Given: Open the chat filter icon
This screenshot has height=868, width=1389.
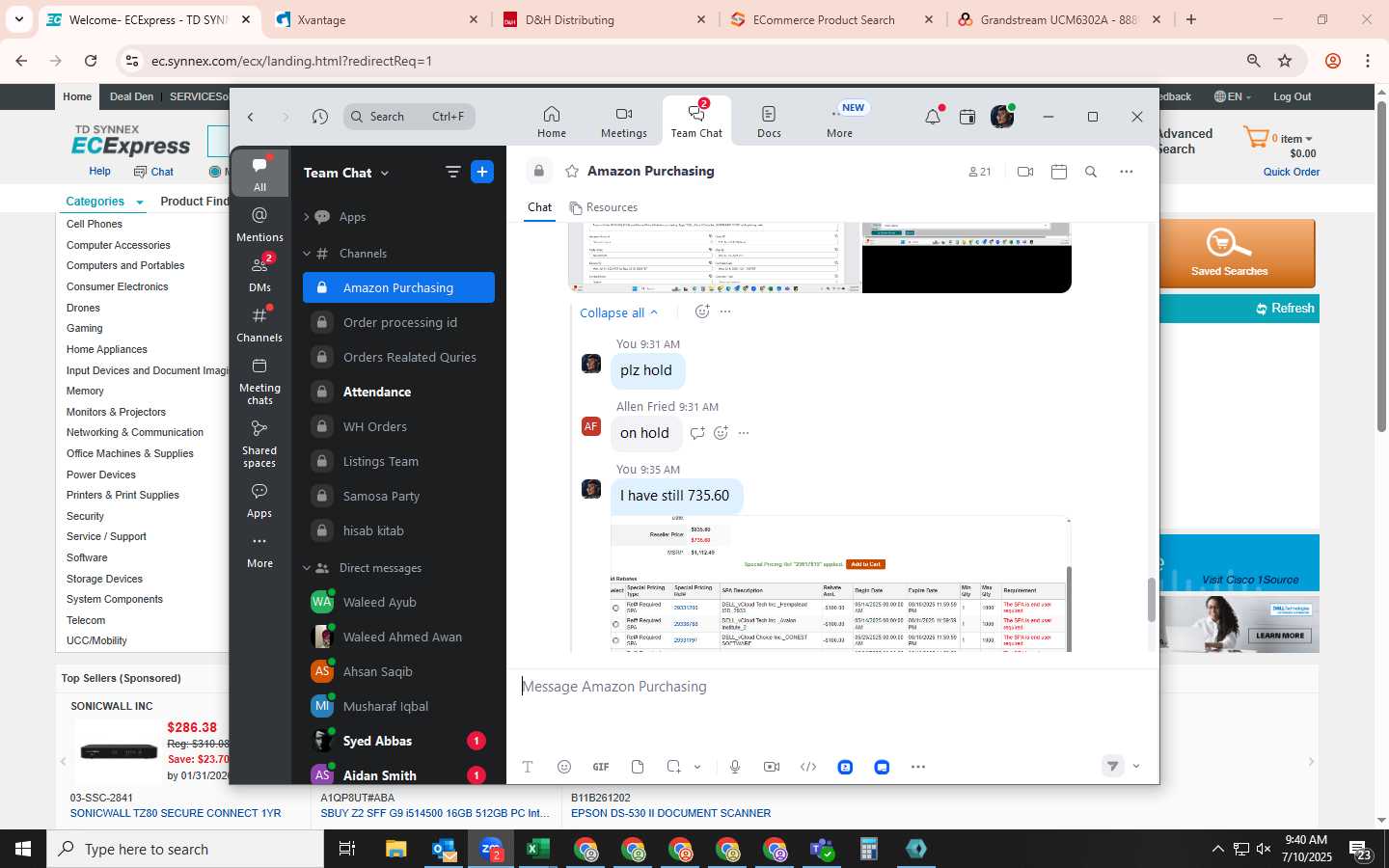Looking at the screenshot, I should click(452, 172).
